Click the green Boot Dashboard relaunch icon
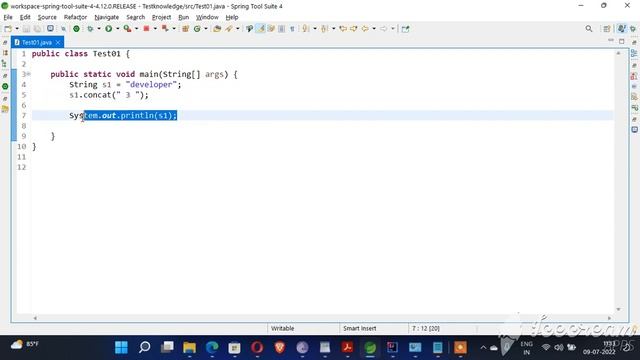 coord(76,29)
